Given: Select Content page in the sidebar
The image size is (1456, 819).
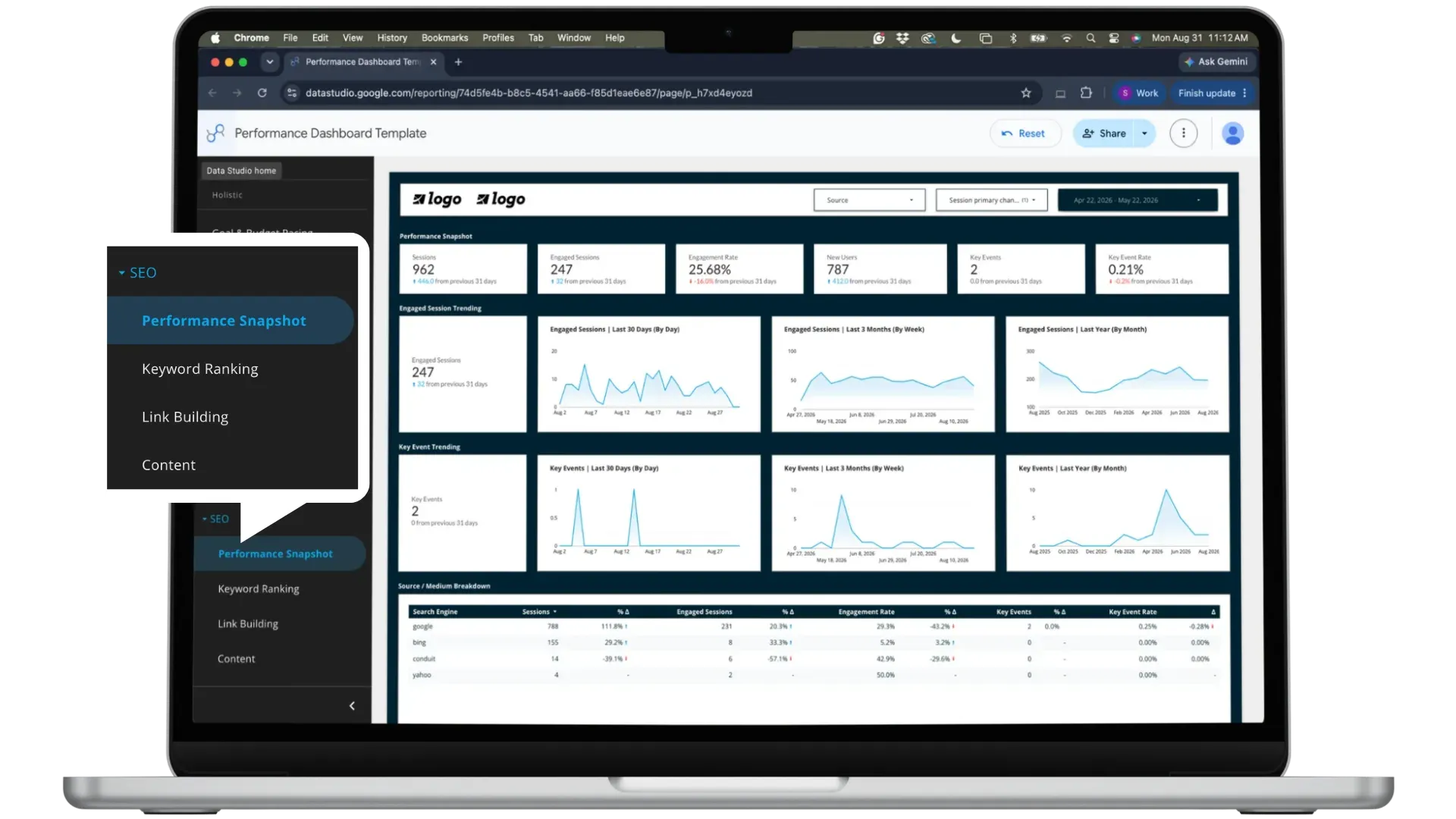Looking at the screenshot, I should 237,659.
